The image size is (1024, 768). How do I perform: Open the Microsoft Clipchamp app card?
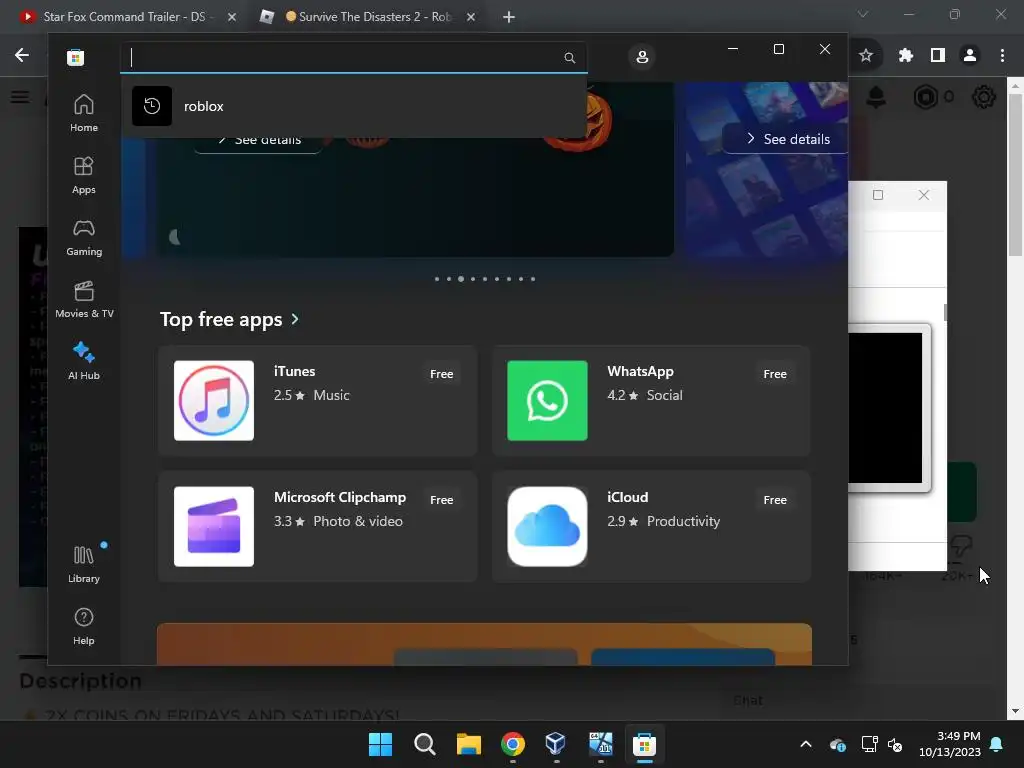(317, 526)
